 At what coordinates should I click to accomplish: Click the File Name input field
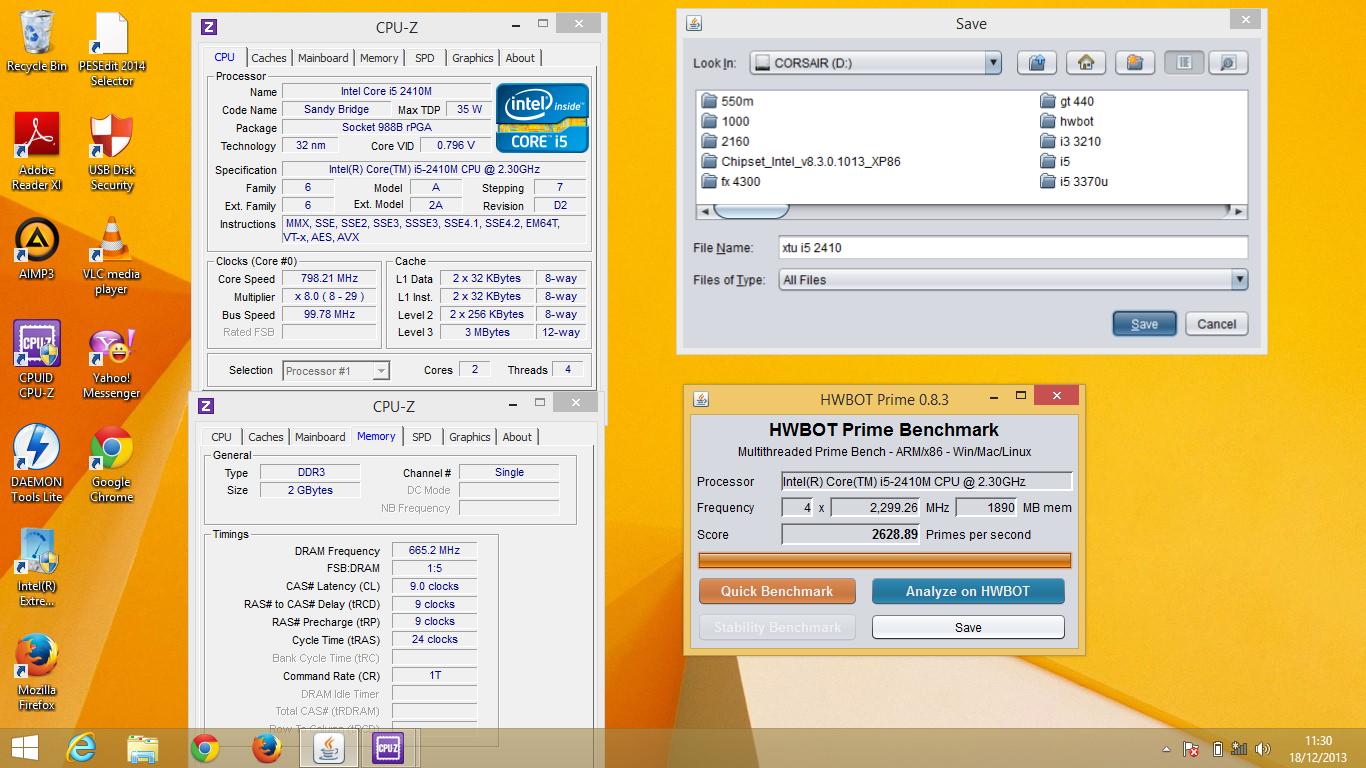pyautogui.click(x=1013, y=248)
